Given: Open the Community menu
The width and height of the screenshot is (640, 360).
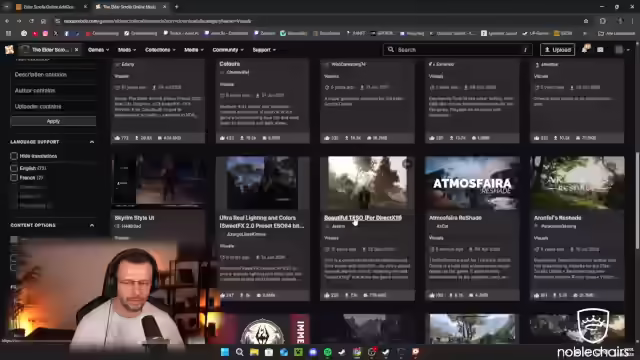Looking at the screenshot, I should 228,50.
